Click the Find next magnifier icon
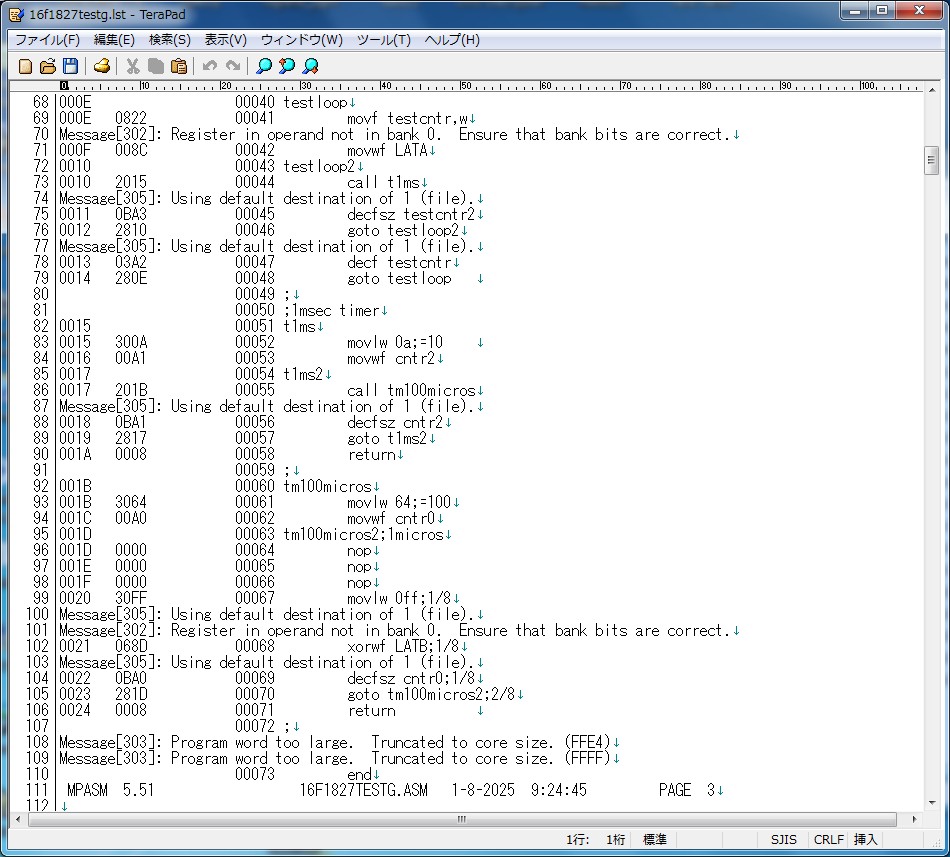950x857 pixels. (310, 66)
